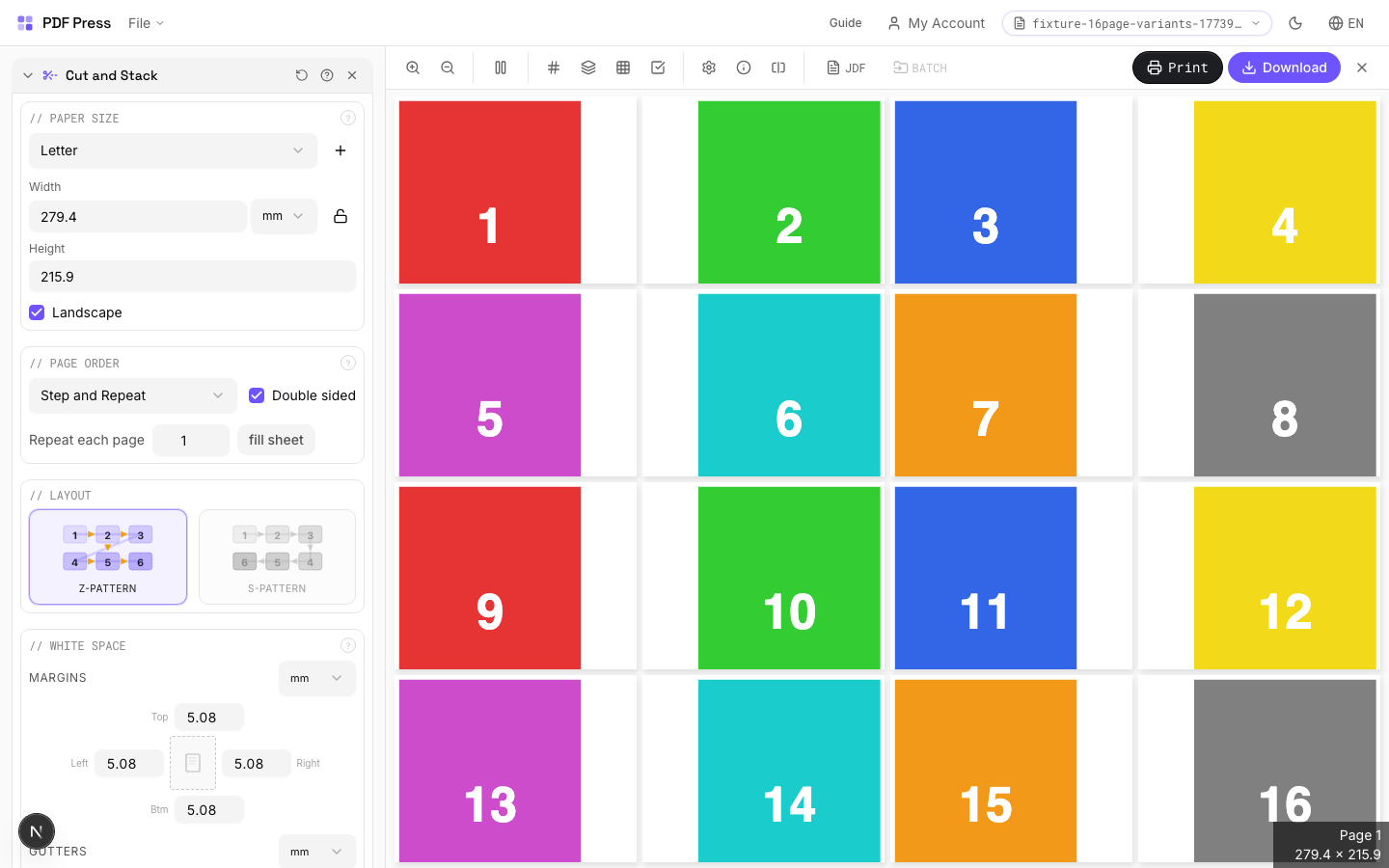Open the info circle icon in toolbar
The image size is (1389, 868).
[744, 68]
